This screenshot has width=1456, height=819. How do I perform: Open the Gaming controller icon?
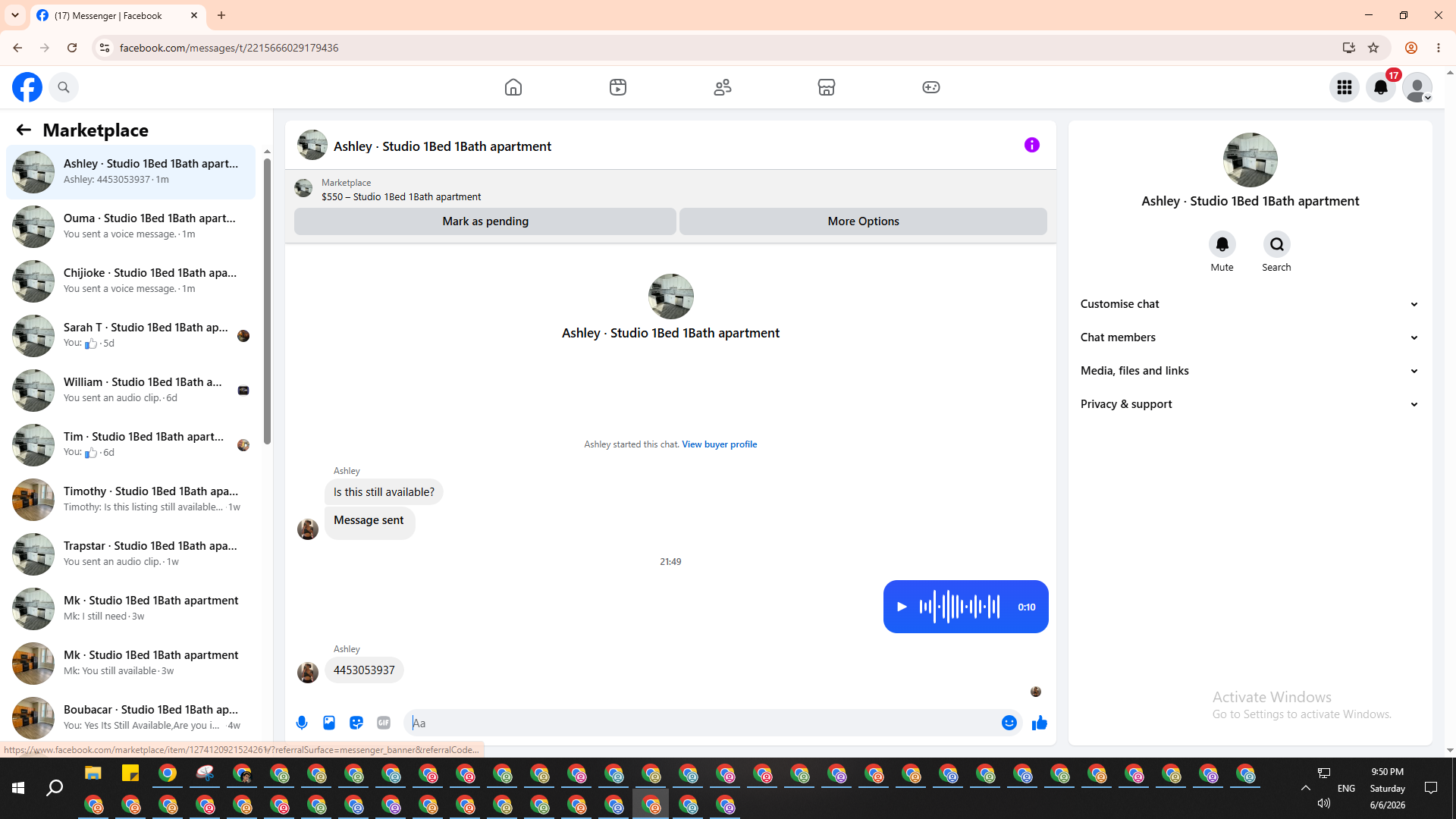click(931, 87)
